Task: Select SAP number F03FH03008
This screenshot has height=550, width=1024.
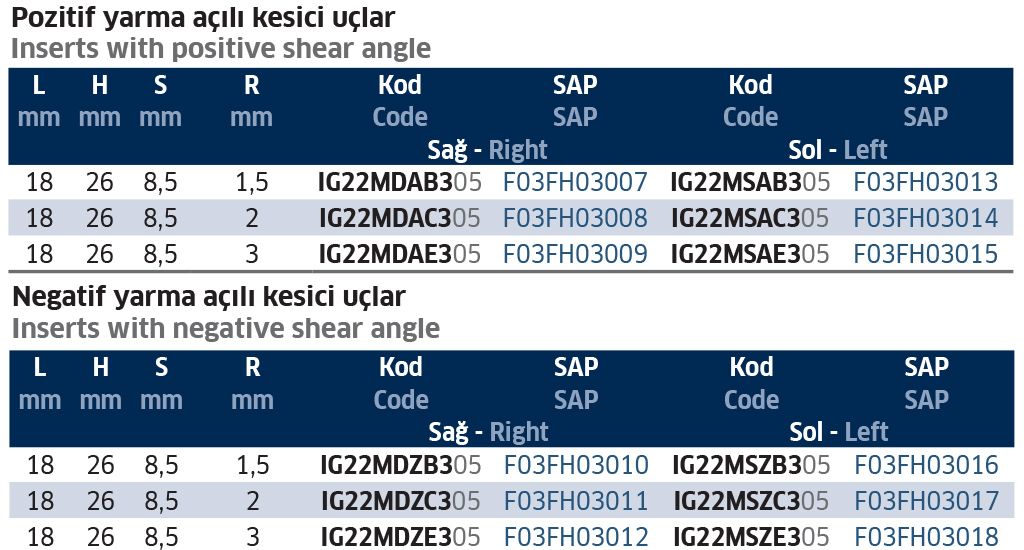Action: click(x=575, y=218)
